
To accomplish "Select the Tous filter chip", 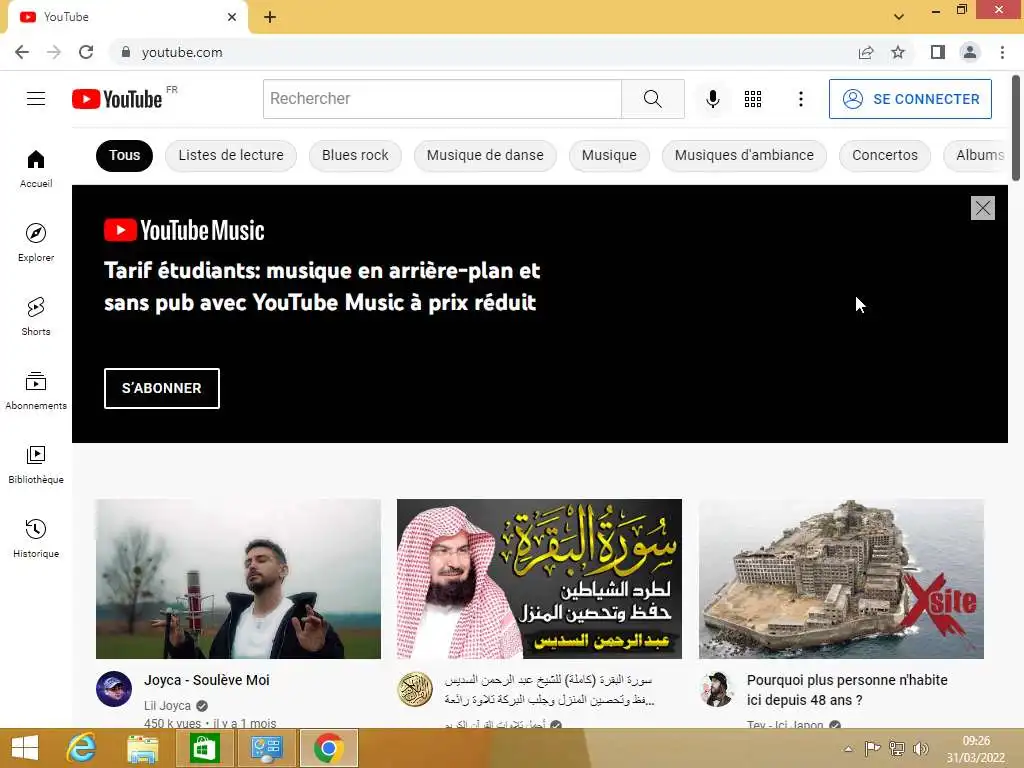I will tap(124, 155).
